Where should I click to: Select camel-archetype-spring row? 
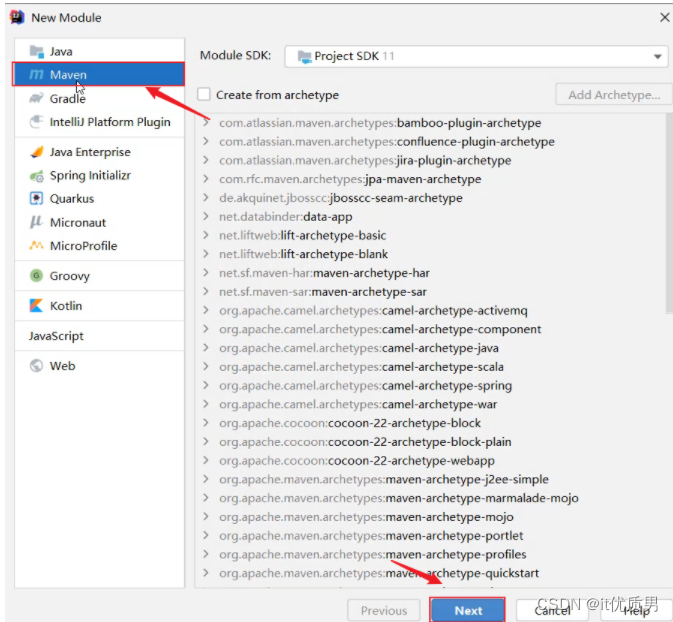(x=431, y=385)
